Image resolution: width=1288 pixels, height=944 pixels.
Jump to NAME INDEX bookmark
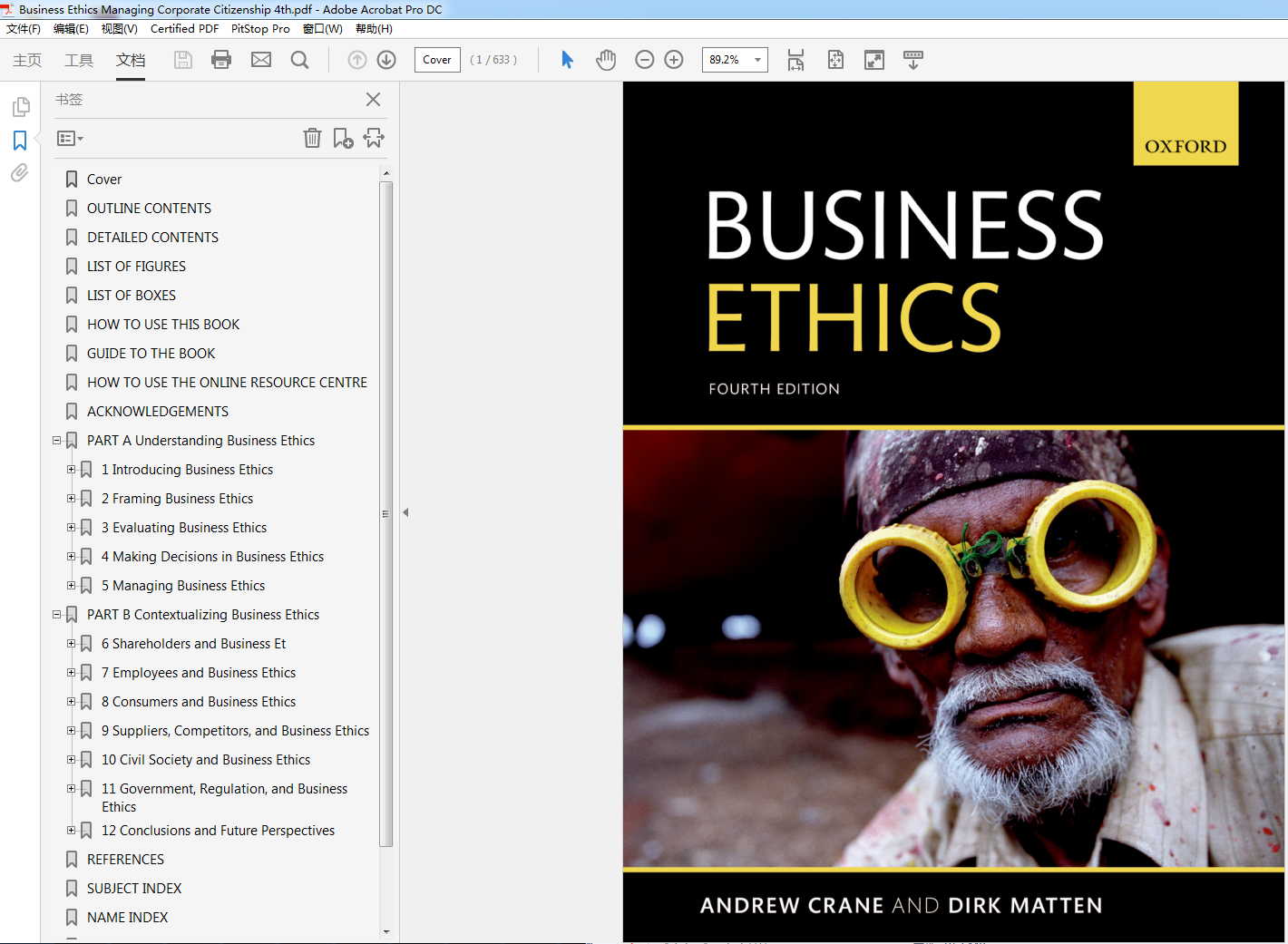128,918
